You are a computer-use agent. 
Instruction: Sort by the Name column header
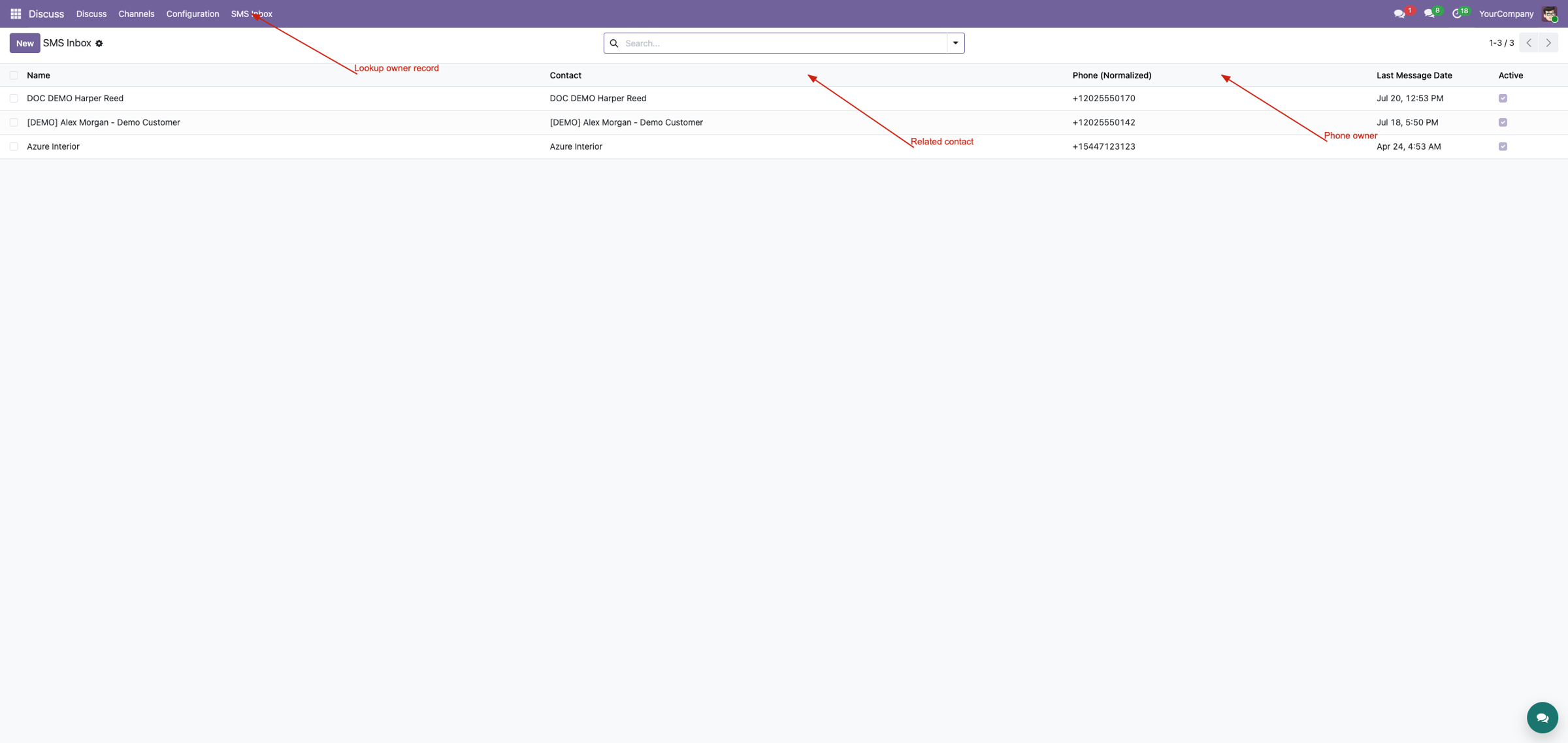tap(39, 76)
